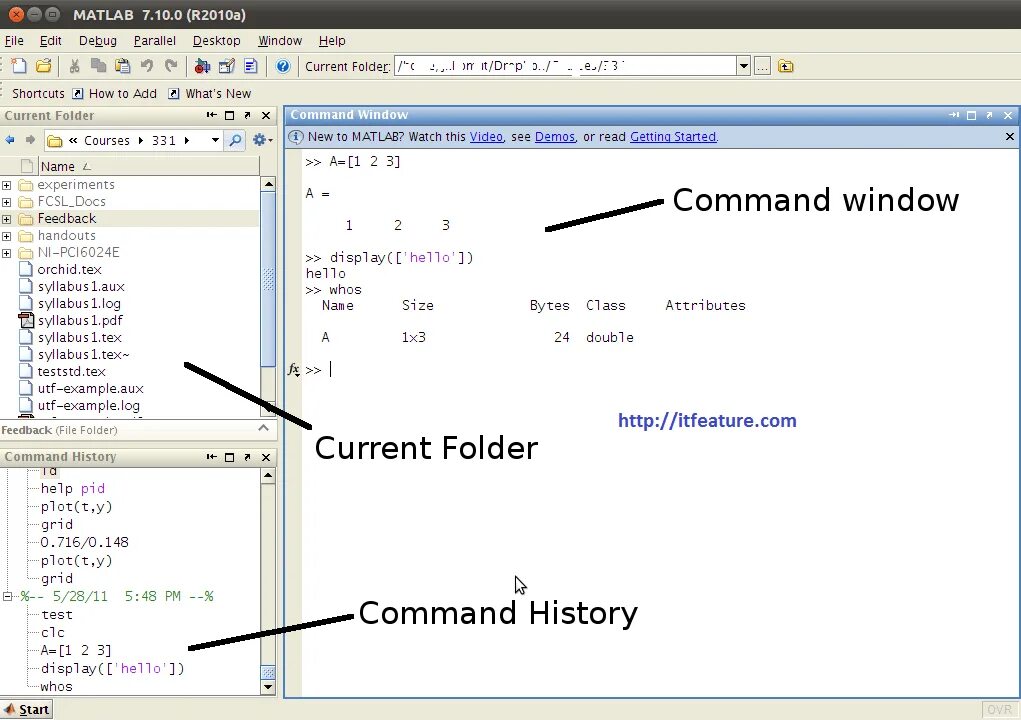Maximize the Current Folder panel

point(229,115)
